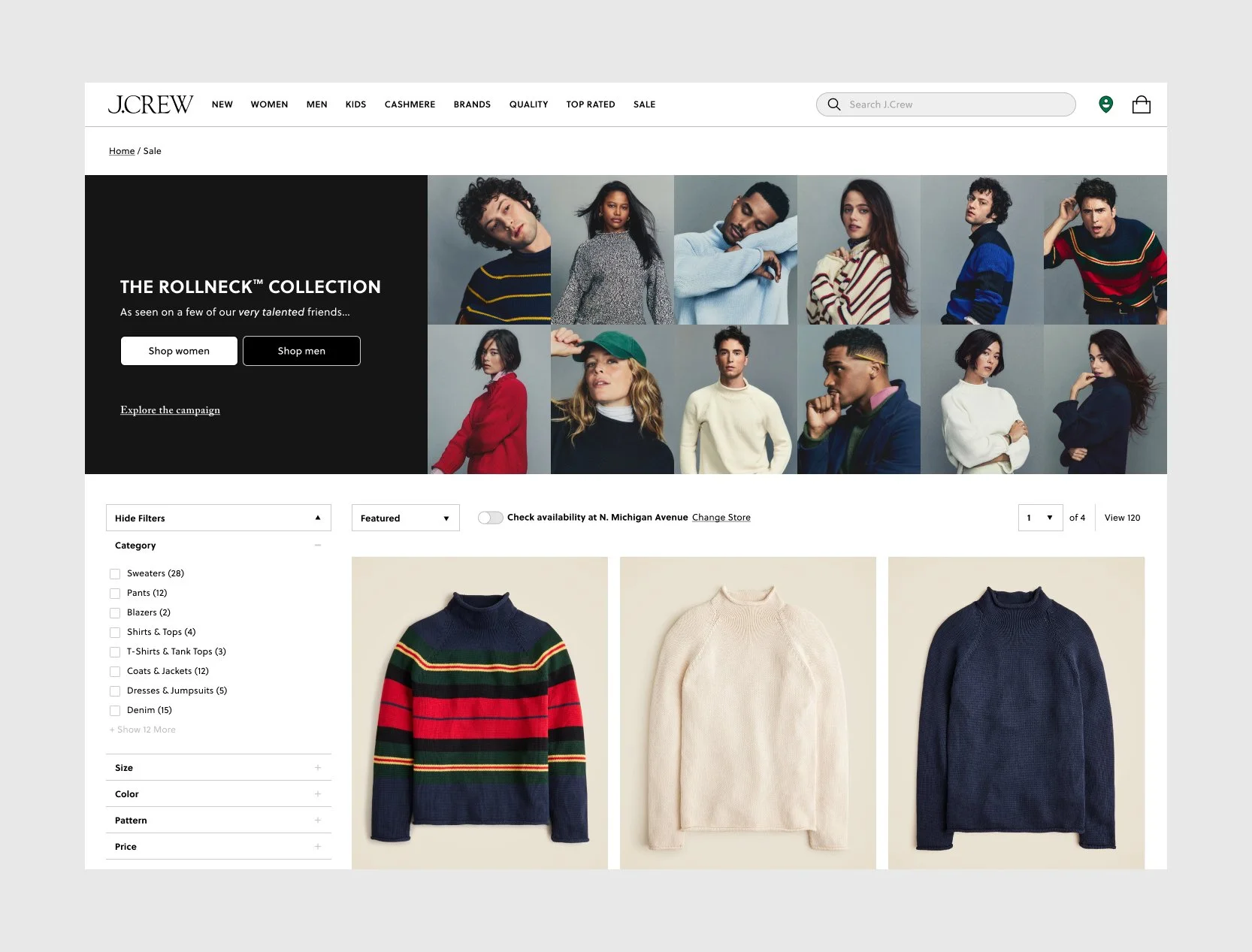Toggle the store availability switch
This screenshot has height=952, width=1252.
tap(490, 518)
